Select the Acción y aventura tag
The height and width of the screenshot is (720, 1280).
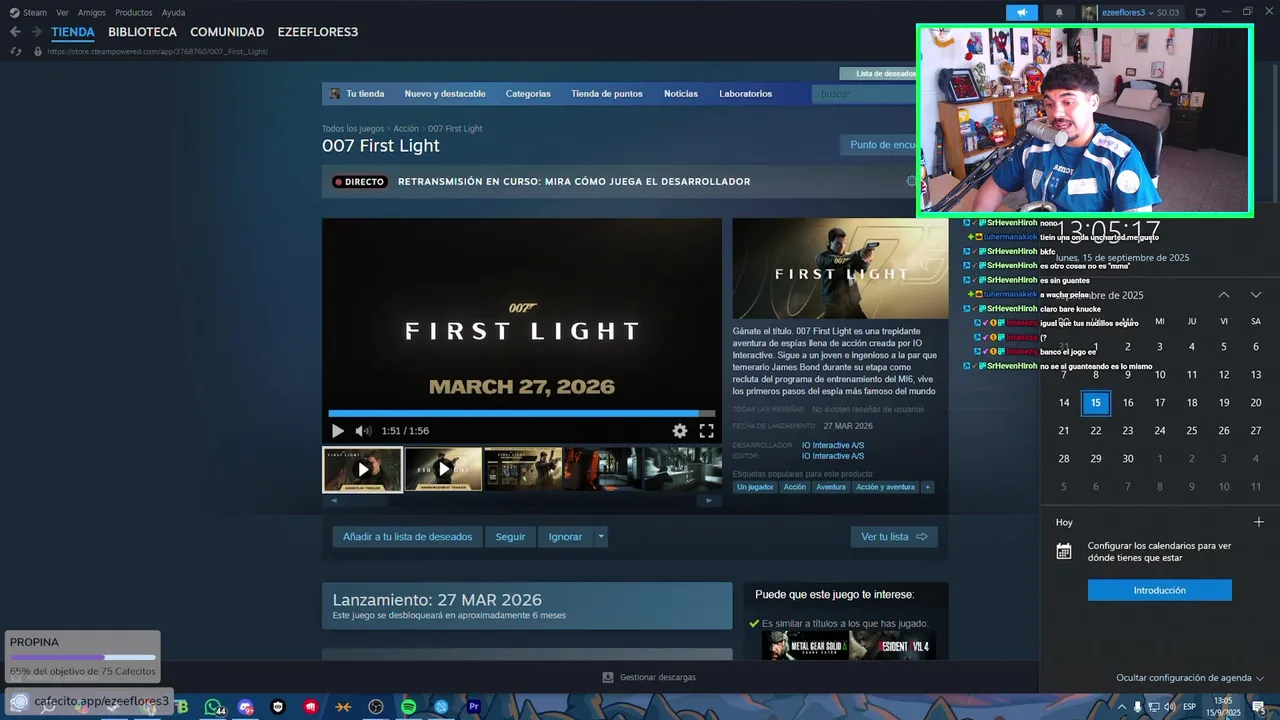pyautogui.click(x=885, y=487)
